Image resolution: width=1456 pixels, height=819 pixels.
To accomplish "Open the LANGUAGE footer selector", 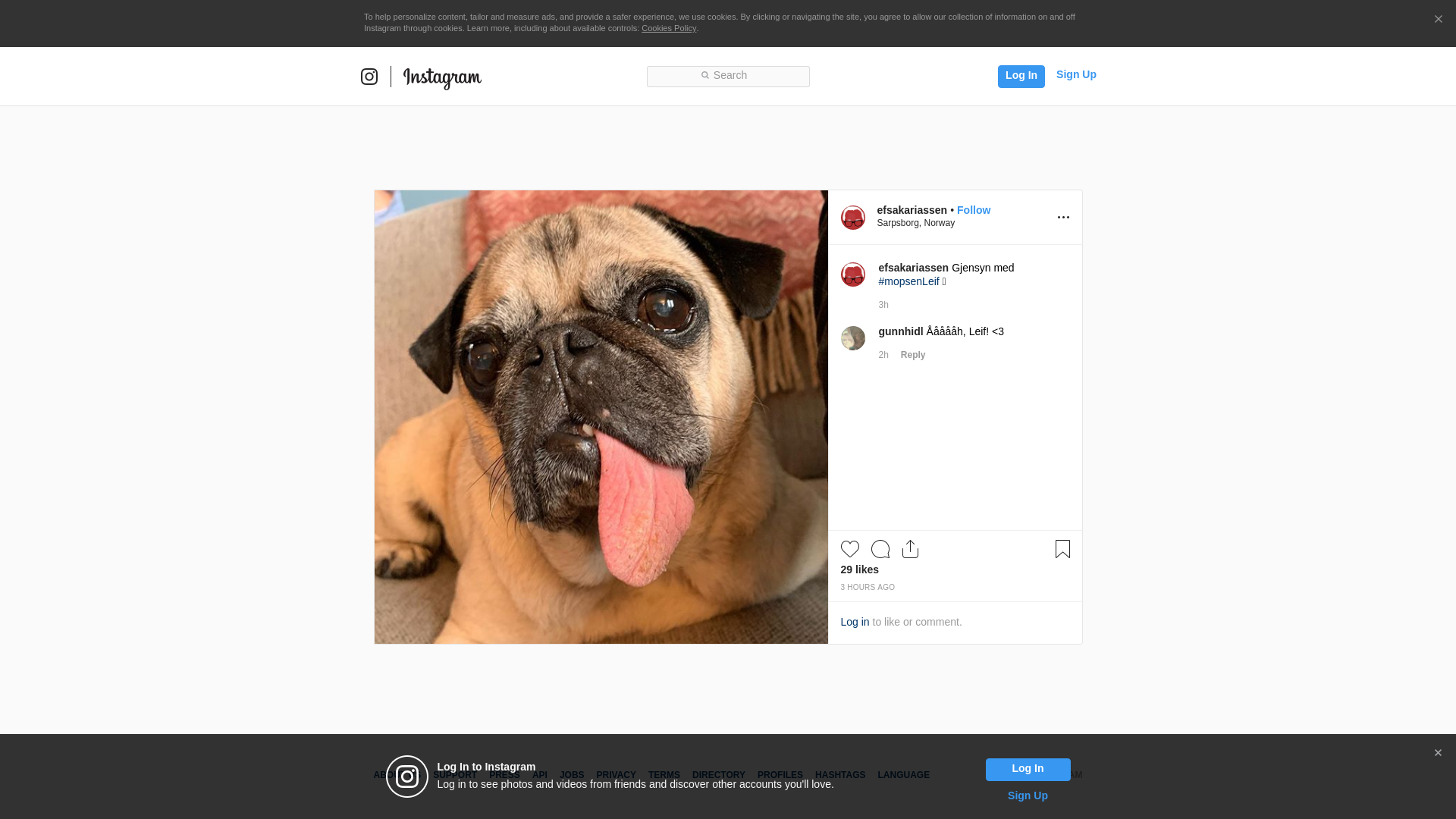I will coord(903,775).
